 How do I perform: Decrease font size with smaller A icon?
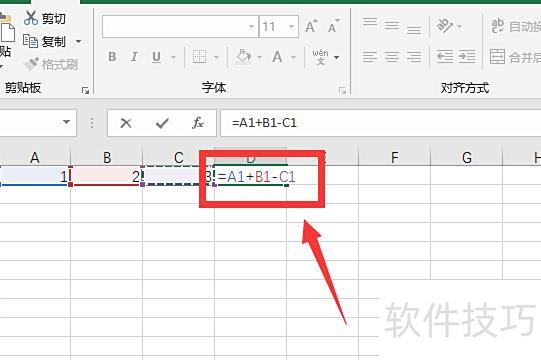tap(333, 26)
